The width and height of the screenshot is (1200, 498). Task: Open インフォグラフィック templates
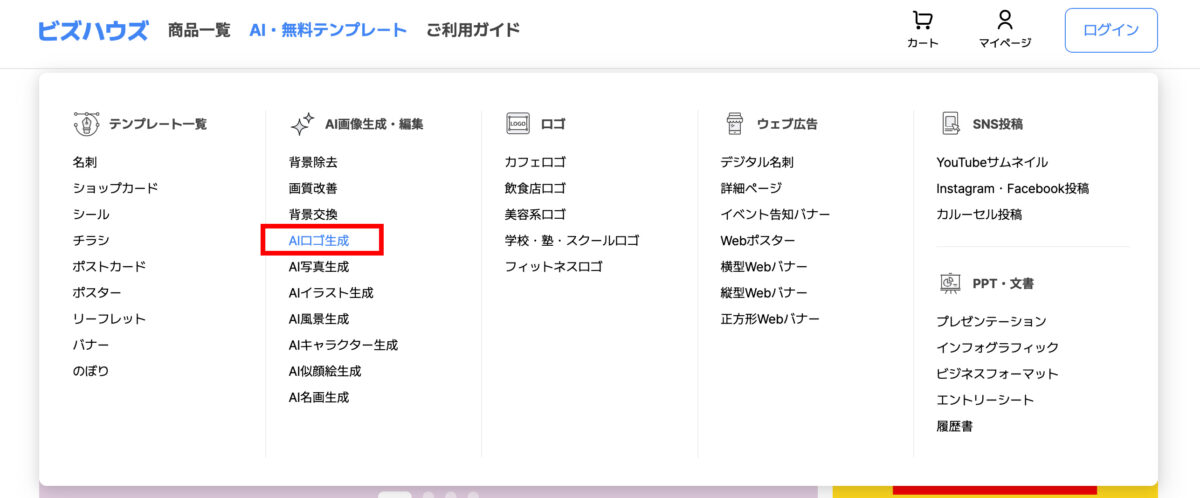tap(997, 348)
